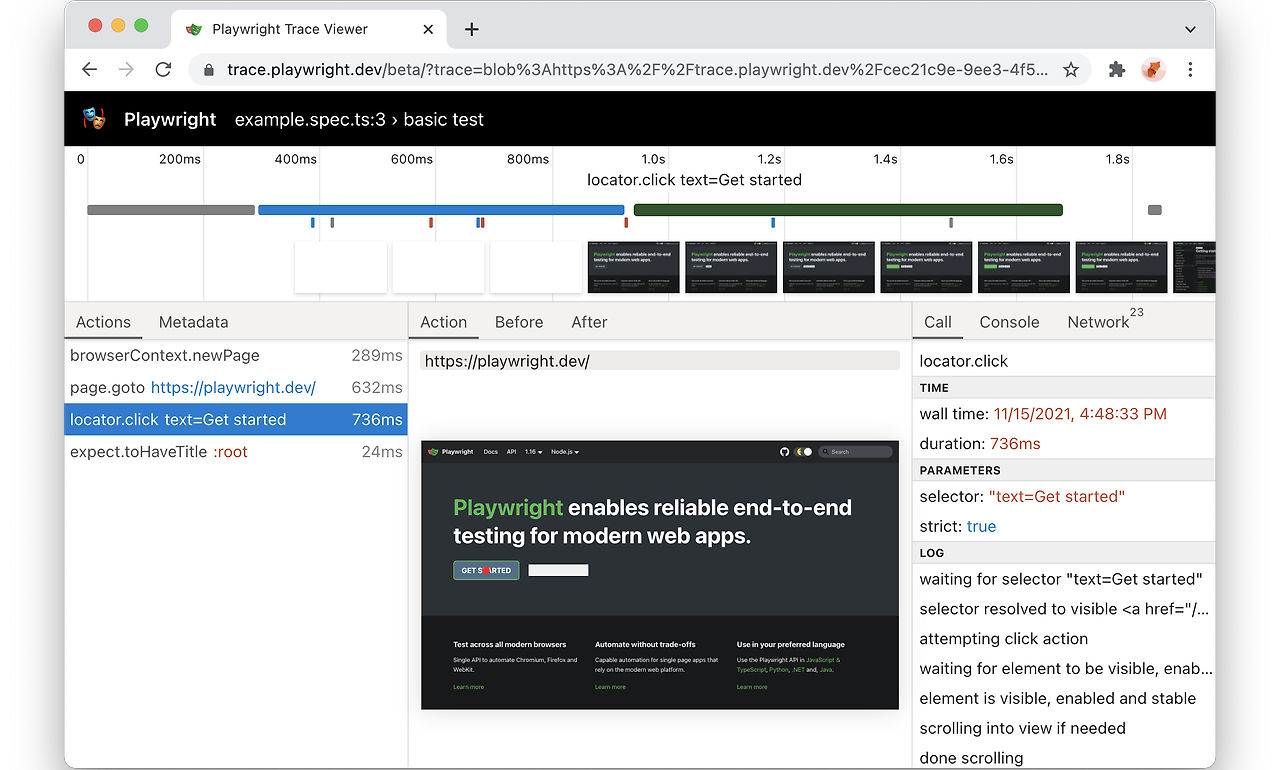Click log line 'selector resolved to visible'
This screenshot has width=1280, height=770.
point(1064,609)
